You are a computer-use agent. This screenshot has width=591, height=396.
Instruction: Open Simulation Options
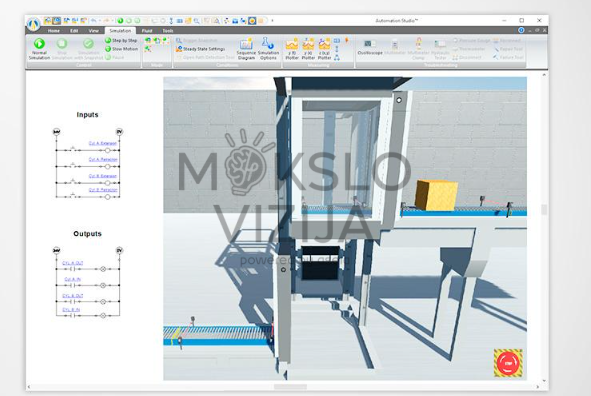[x=268, y=49]
